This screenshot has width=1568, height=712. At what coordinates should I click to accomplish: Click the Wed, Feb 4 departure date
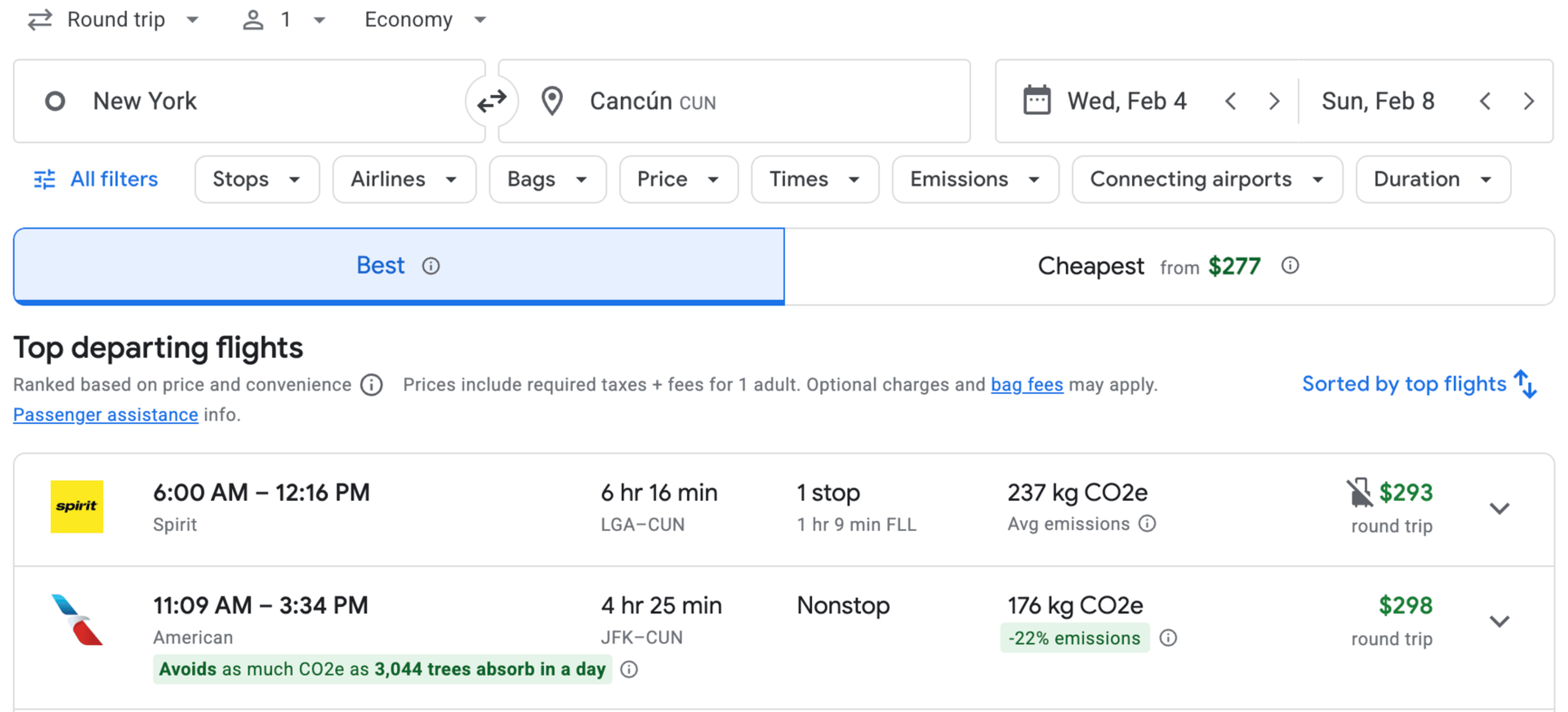coord(1127,101)
